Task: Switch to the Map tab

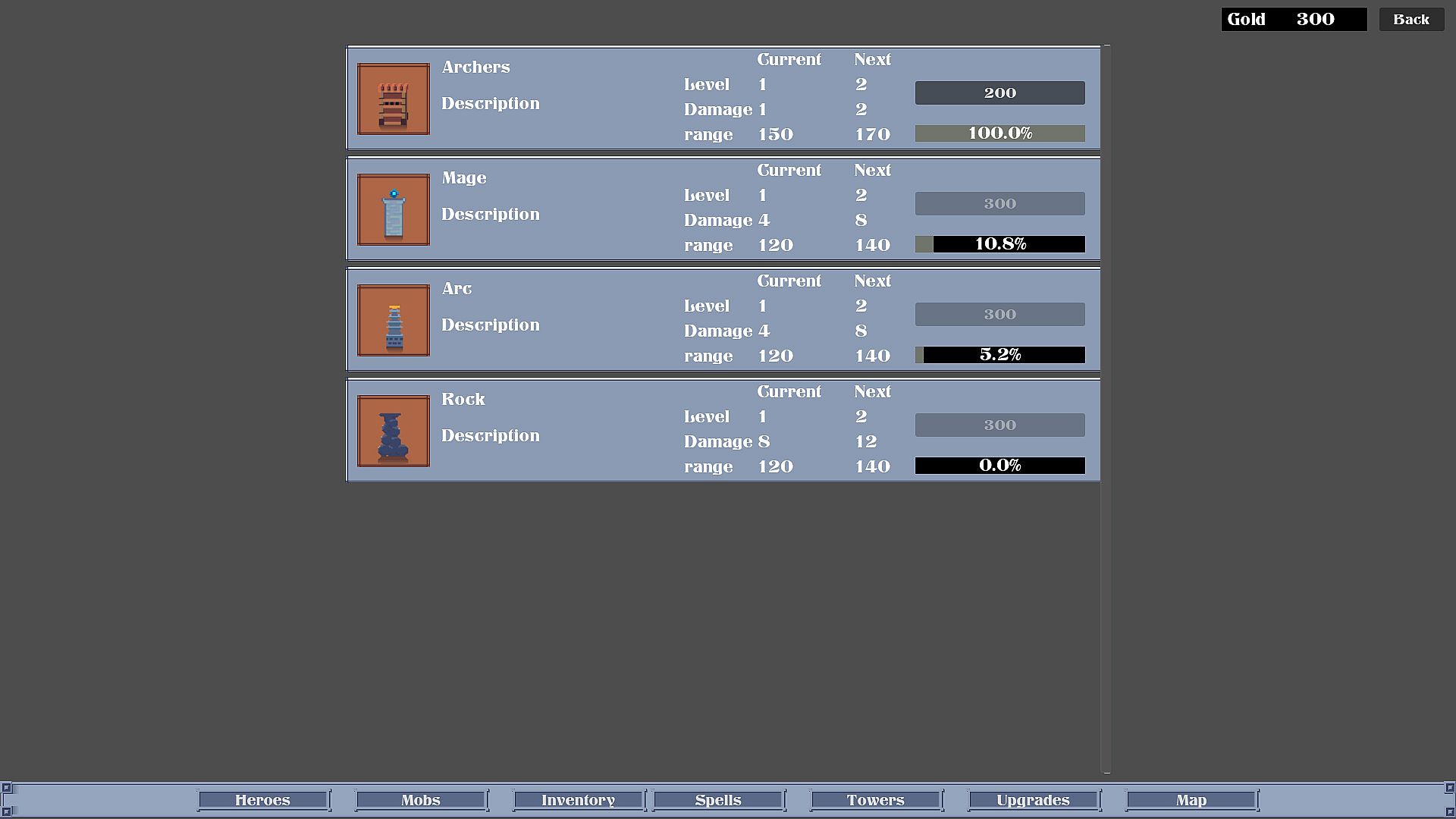Action: click(x=1191, y=800)
